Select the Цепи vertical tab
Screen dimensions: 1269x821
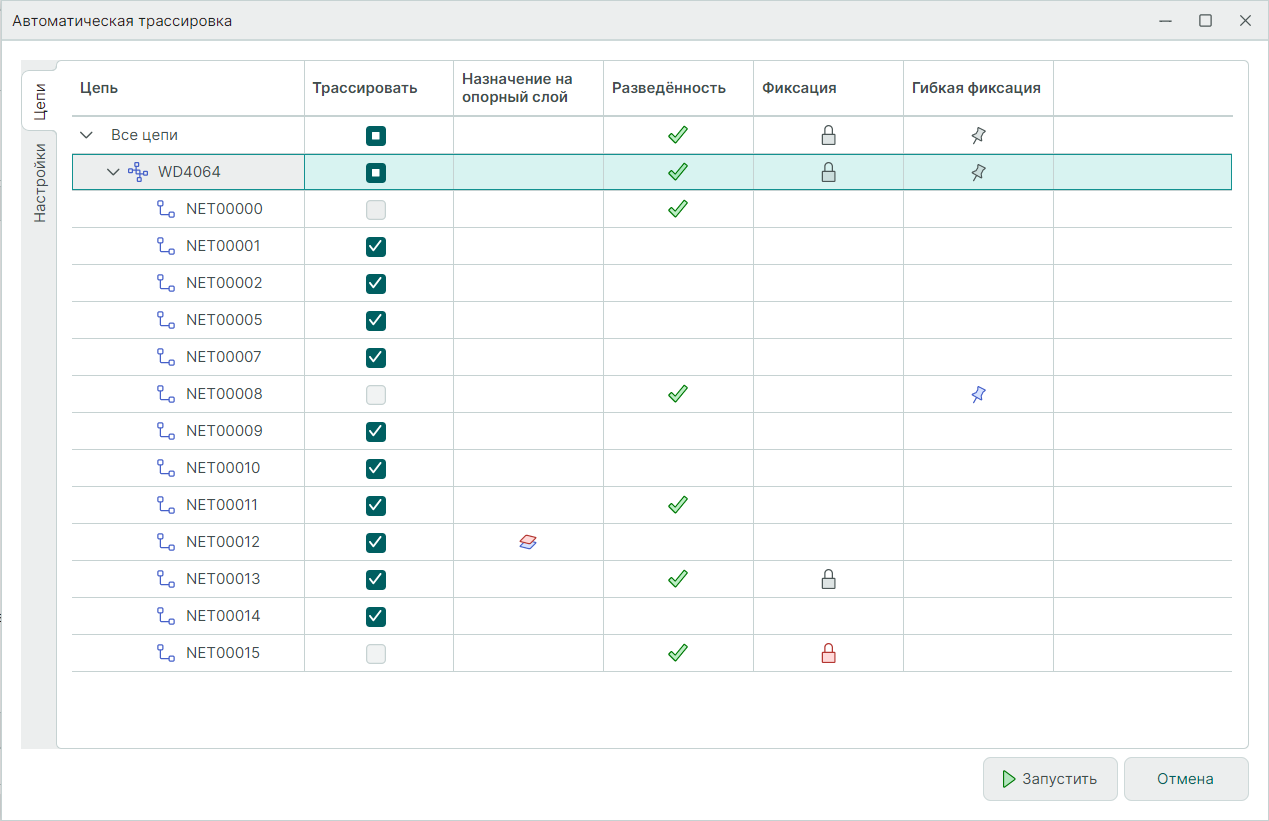click(39, 100)
